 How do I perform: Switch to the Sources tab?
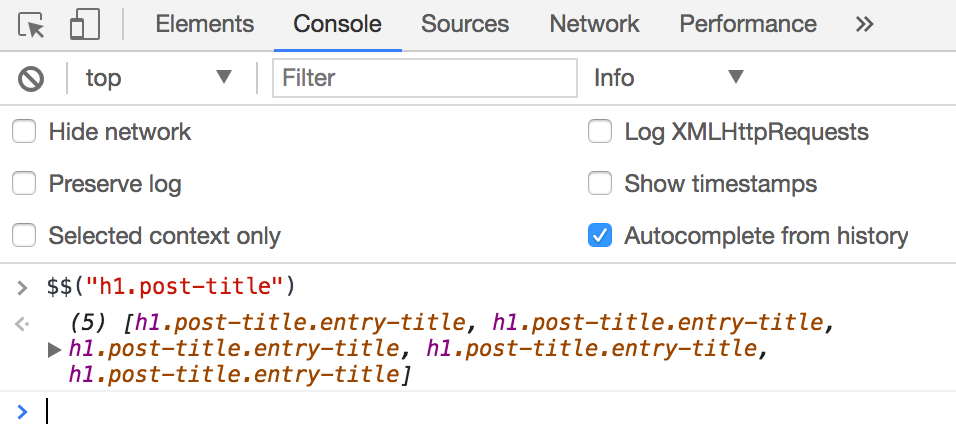(x=465, y=24)
